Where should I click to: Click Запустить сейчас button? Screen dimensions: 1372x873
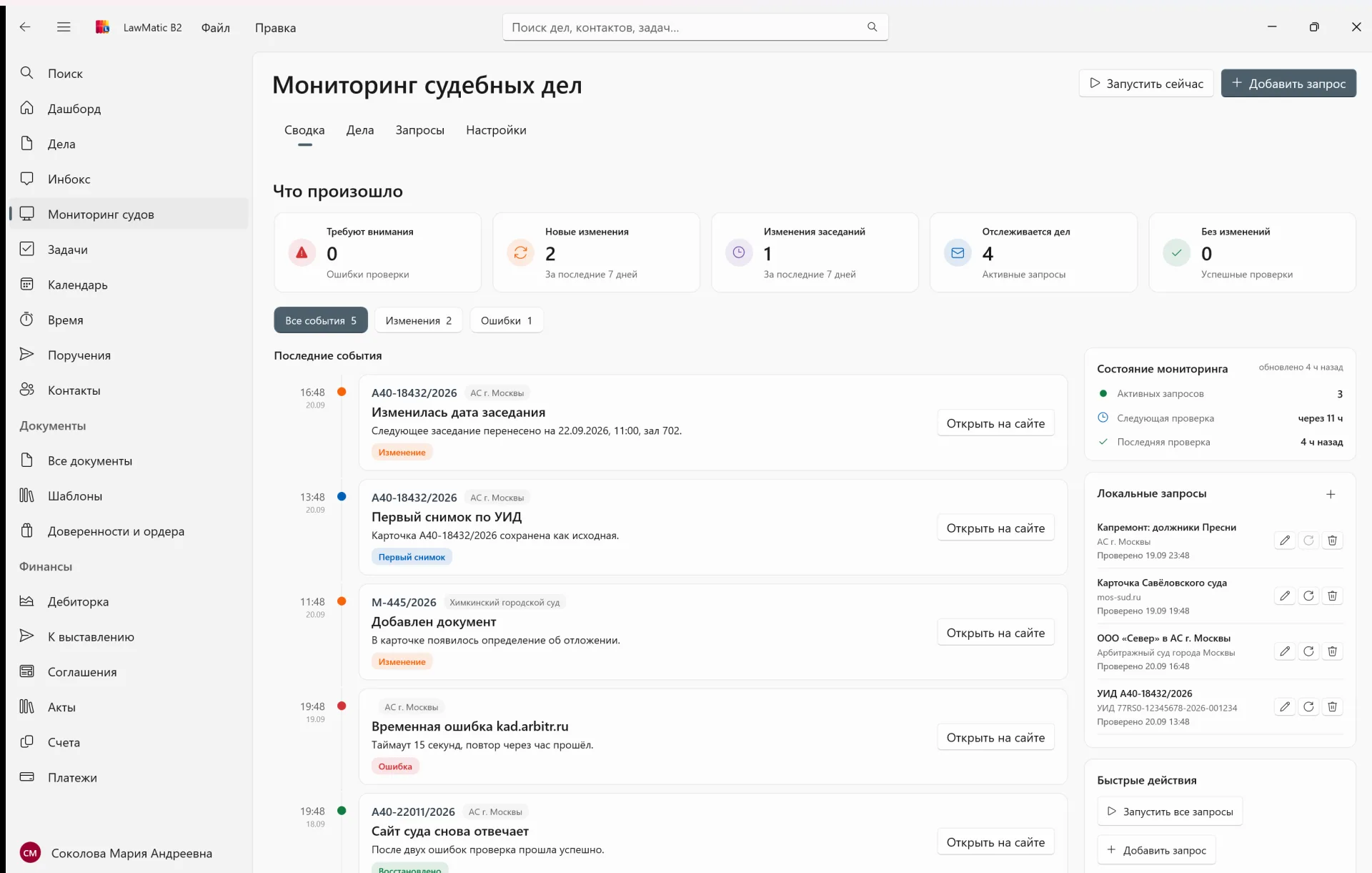[x=1146, y=84]
